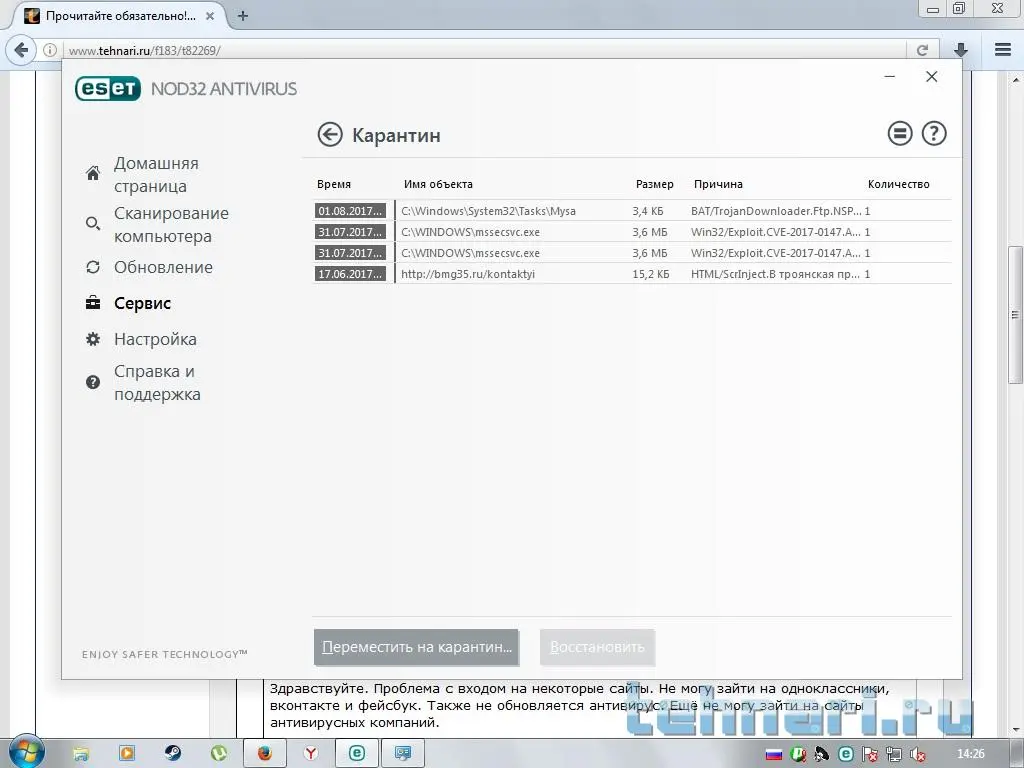Open the help question mark icon

click(x=934, y=133)
